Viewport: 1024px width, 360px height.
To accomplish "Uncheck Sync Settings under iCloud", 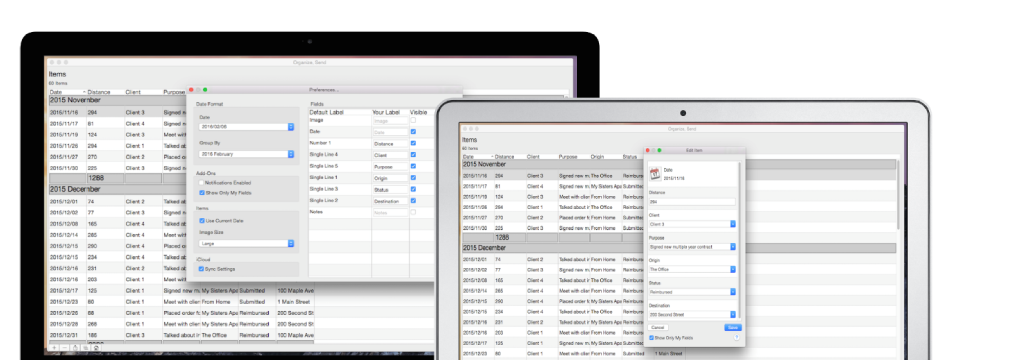I will pos(202,269).
